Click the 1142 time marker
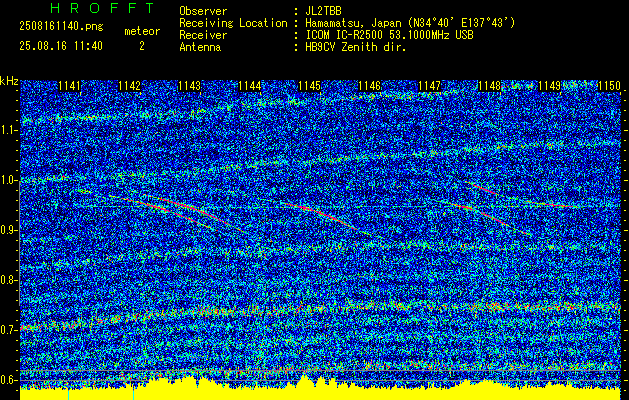 tap(130, 86)
